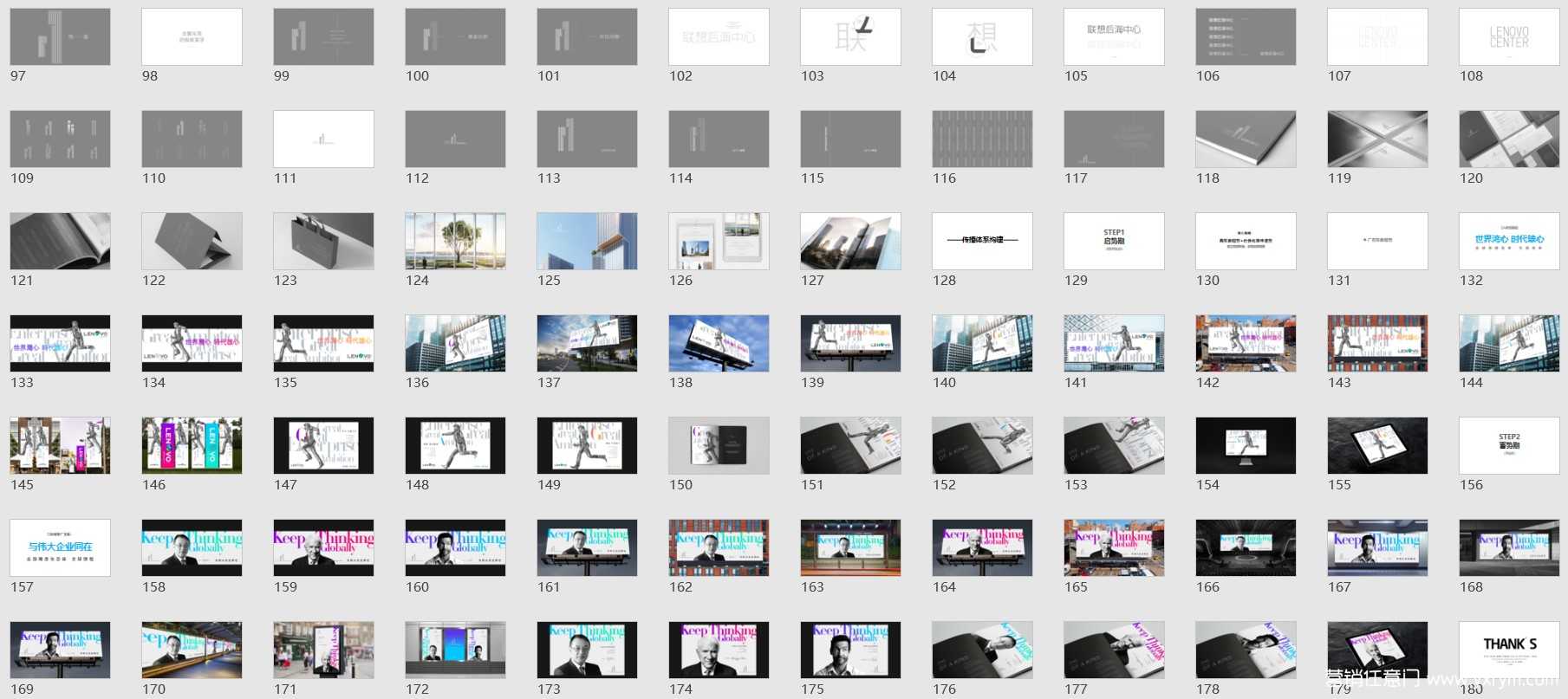Select slide 108 Lenovo Center thumbnail
This screenshot has width=1568, height=699.
1509,37
